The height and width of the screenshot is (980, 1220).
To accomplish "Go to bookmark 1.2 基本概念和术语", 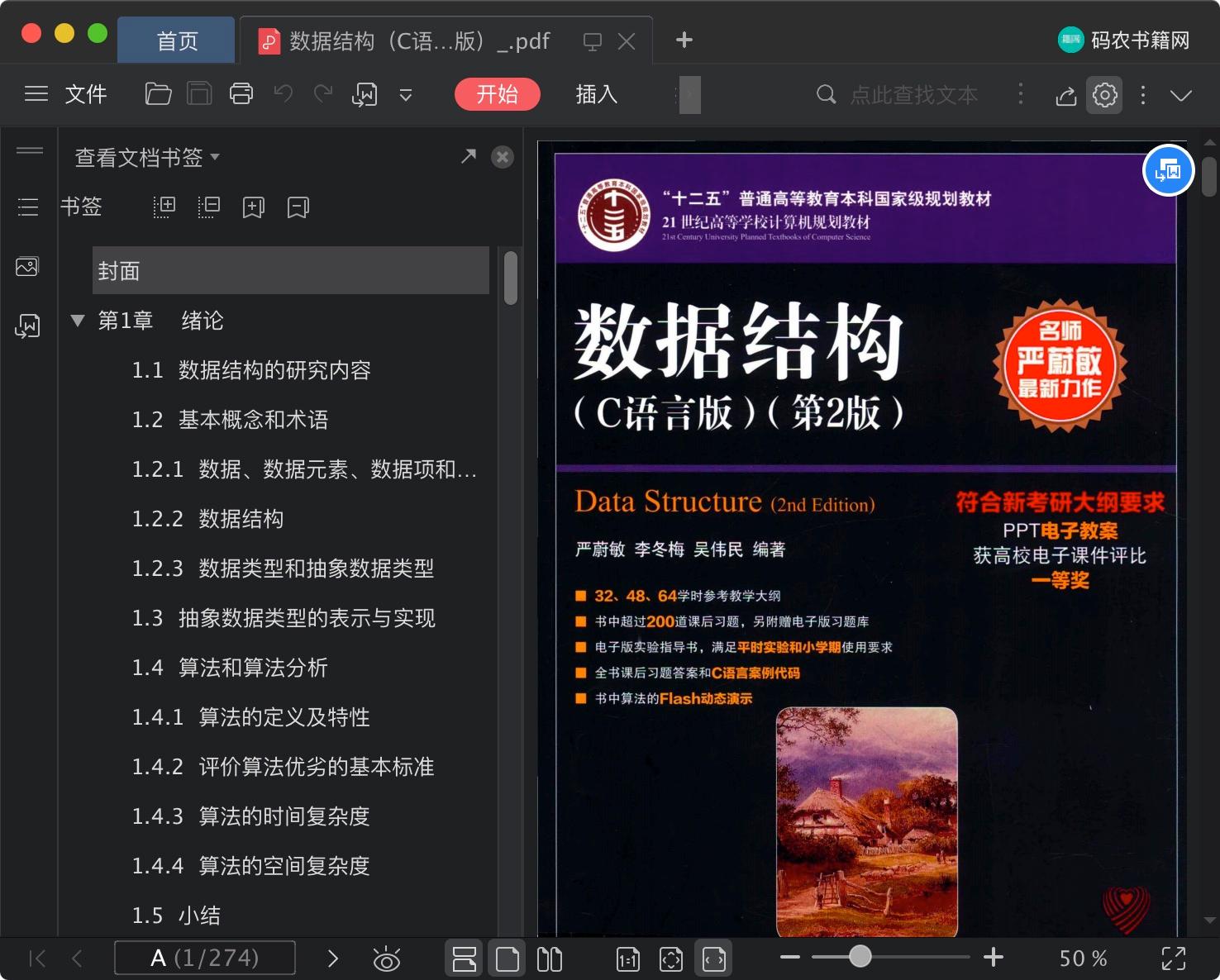I will tap(230, 420).
